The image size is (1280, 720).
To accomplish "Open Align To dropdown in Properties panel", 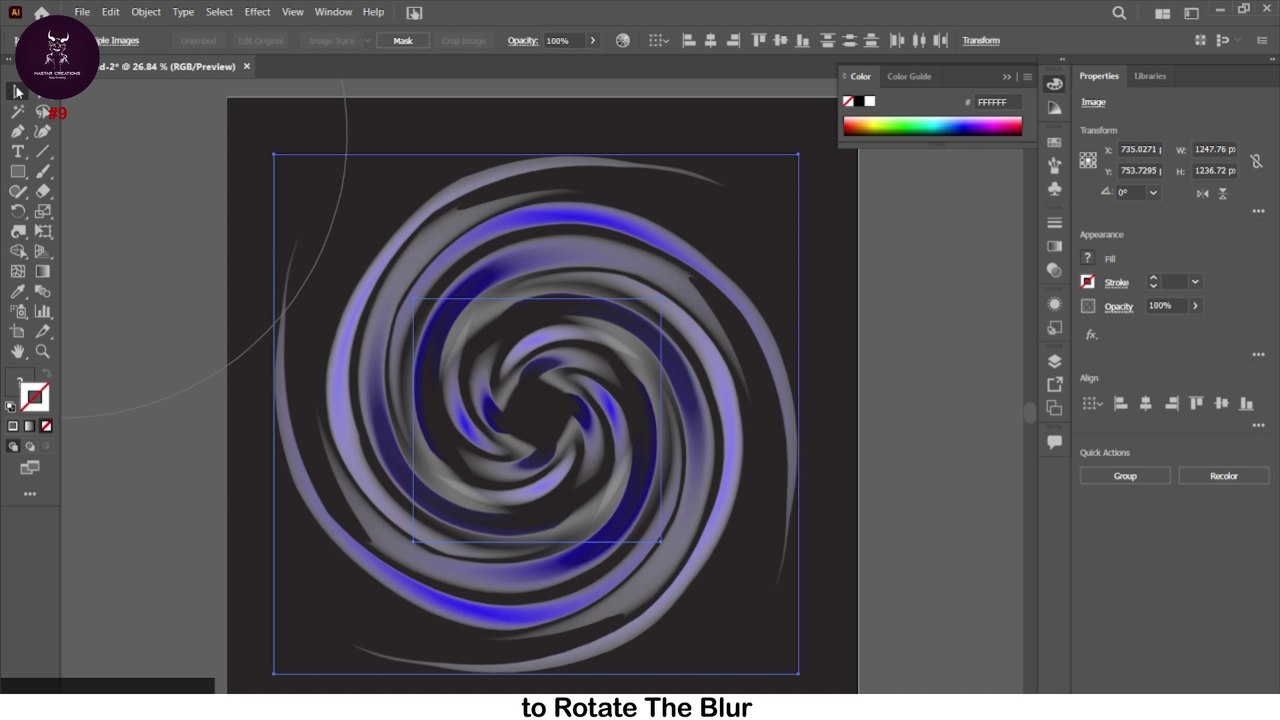I will (1092, 404).
